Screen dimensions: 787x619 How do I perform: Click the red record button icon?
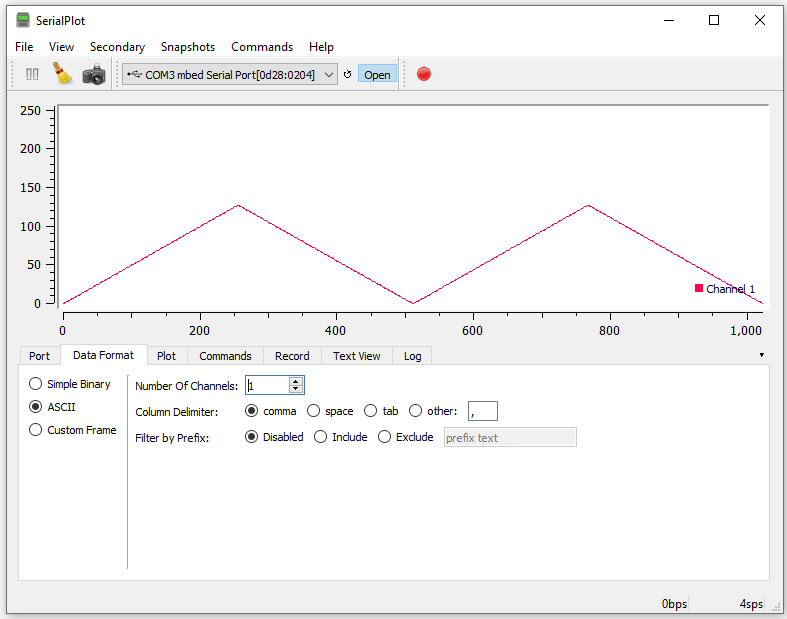424,74
